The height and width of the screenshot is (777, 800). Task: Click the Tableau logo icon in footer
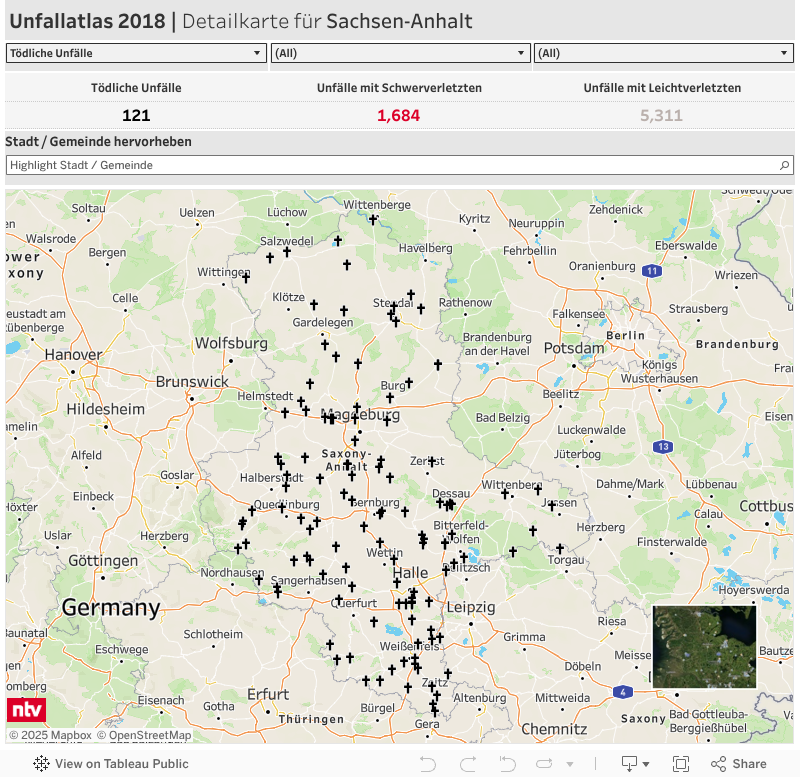coord(41,764)
